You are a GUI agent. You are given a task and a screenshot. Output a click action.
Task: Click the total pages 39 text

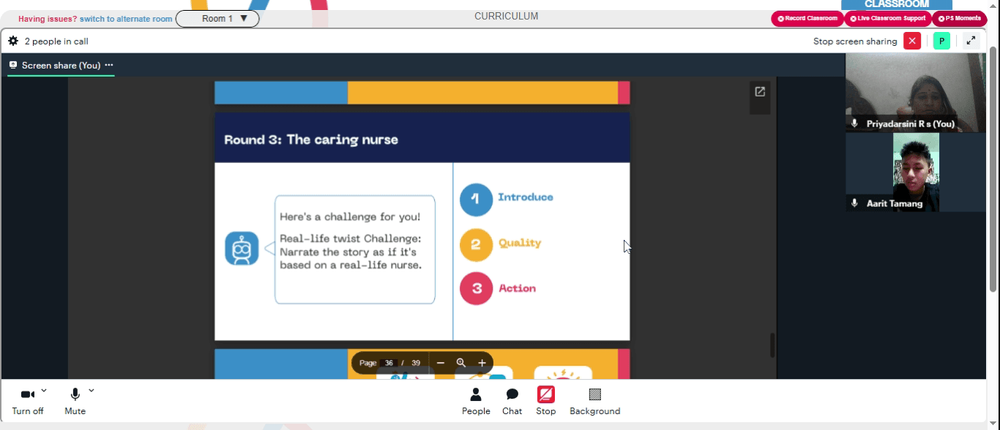point(416,363)
